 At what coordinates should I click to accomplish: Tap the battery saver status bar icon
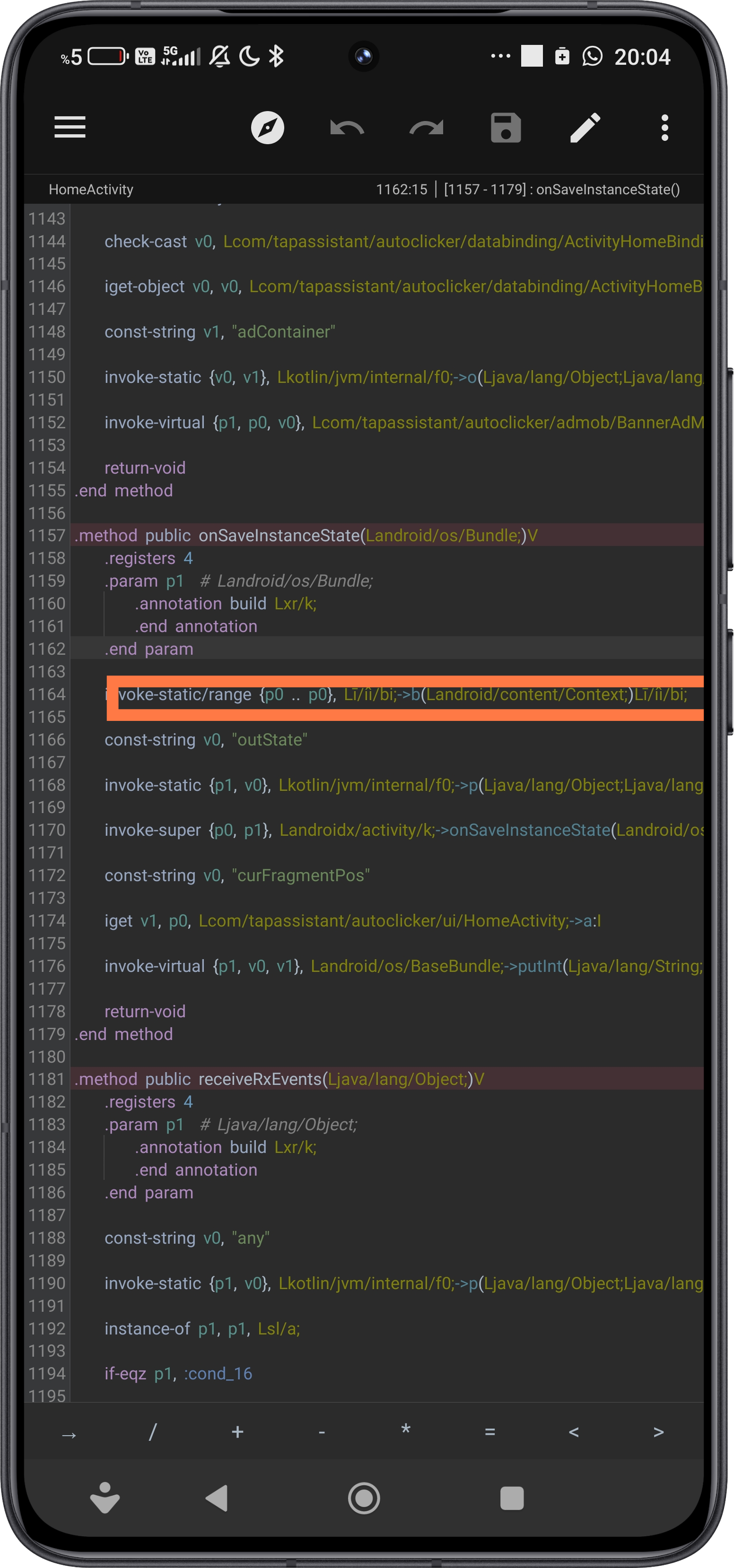[562, 57]
